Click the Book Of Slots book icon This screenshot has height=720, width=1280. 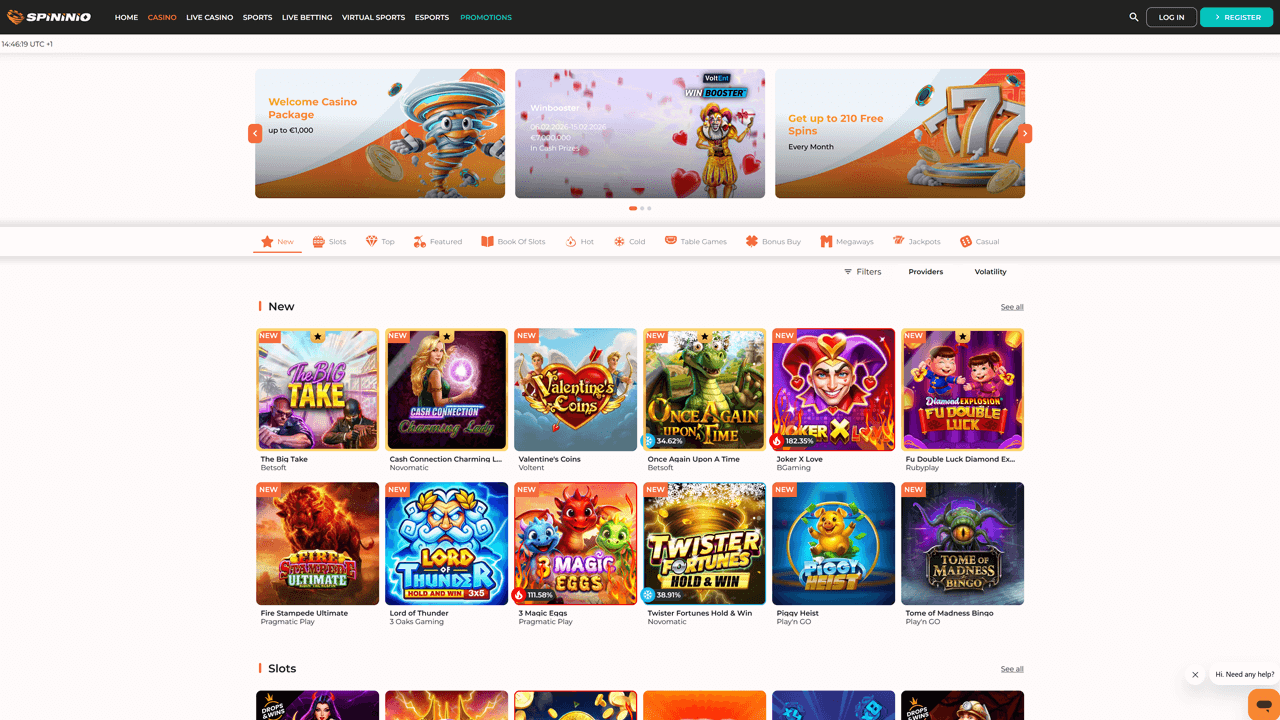tap(487, 241)
